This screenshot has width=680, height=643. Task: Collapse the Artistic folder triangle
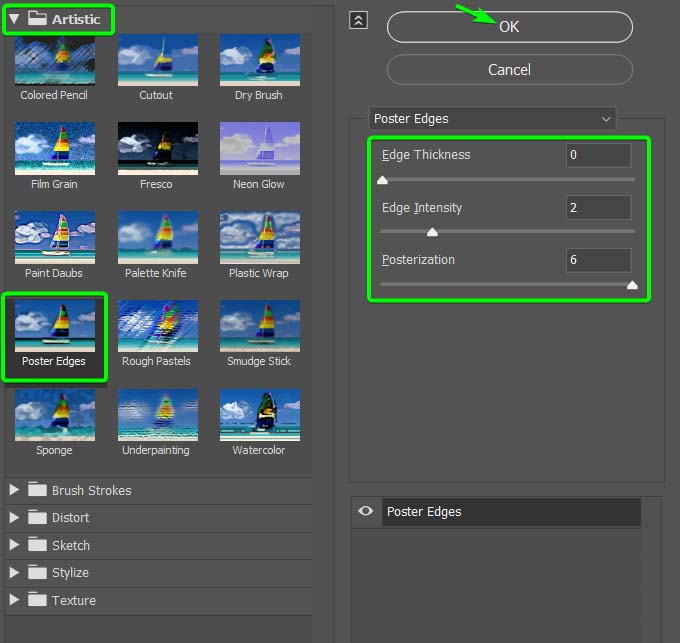click(x=14, y=19)
